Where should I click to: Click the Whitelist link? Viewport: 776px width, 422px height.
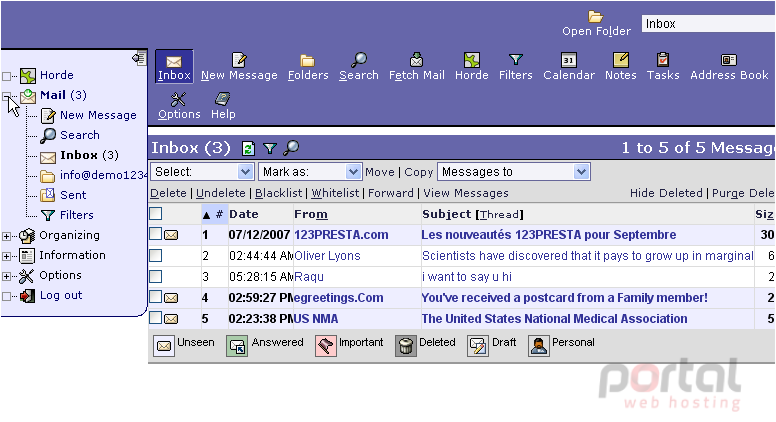point(335,193)
